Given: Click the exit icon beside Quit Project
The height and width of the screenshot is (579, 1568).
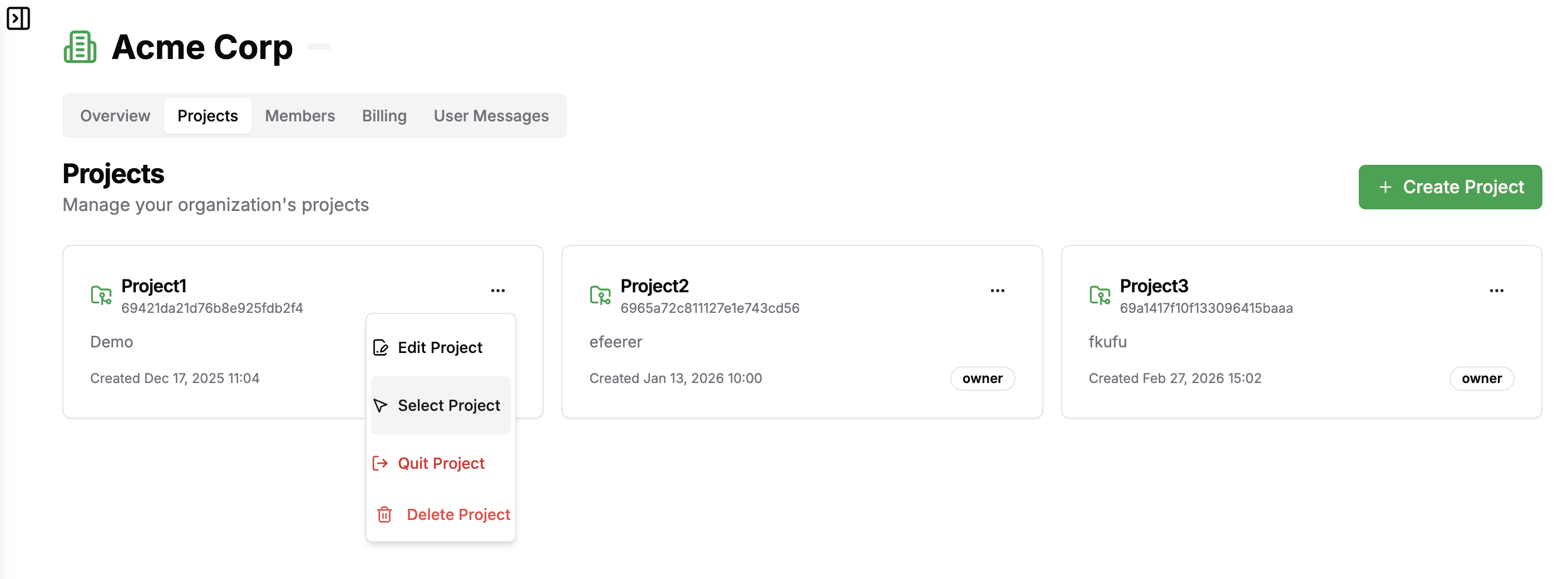Looking at the screenshot, I should [381, 463].
